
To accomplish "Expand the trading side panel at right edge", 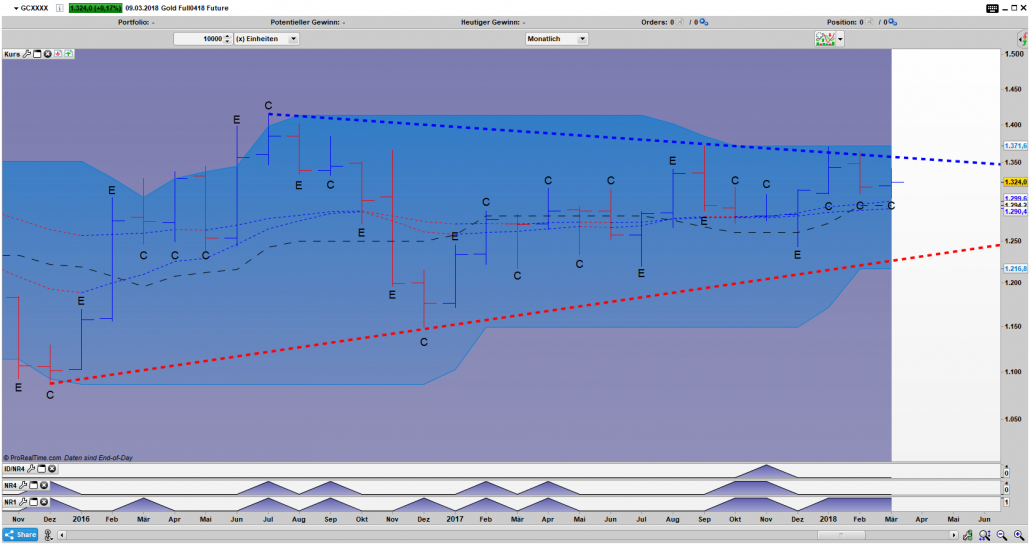I will pyautogui.click(x=1023, y=39).
